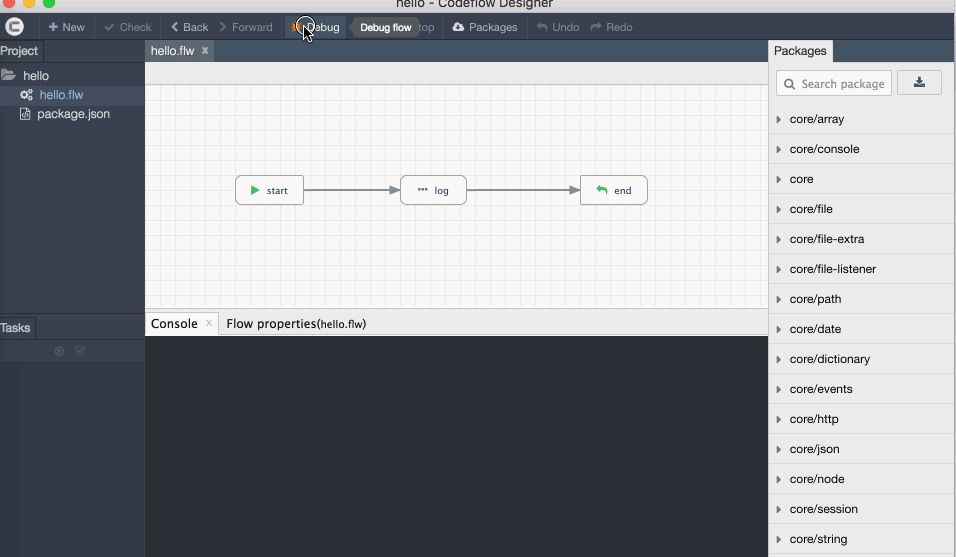Switch to the Console tab
This screenshot has width=956, height=557.
[174, 324]
